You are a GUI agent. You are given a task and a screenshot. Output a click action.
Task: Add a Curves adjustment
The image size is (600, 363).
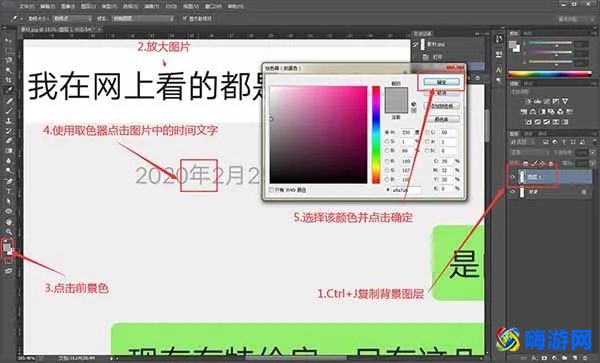(x=547, y=101)
